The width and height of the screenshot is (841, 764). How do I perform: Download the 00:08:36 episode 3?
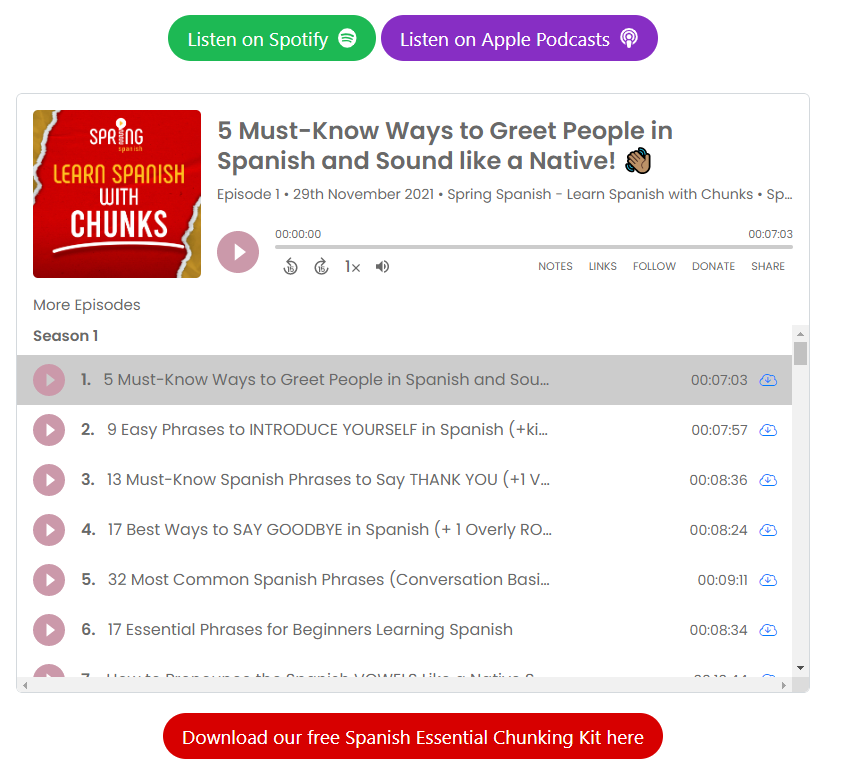pos(768,480)
